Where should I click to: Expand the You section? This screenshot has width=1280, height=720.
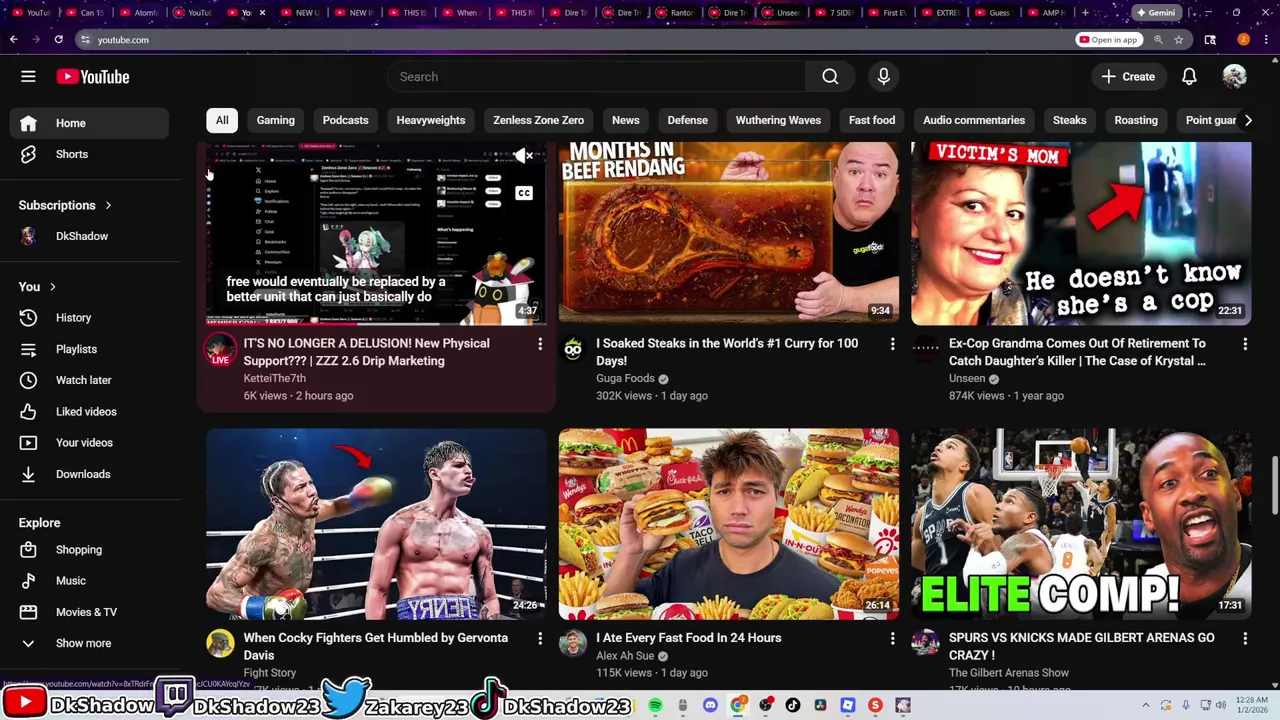pos(37,287)
